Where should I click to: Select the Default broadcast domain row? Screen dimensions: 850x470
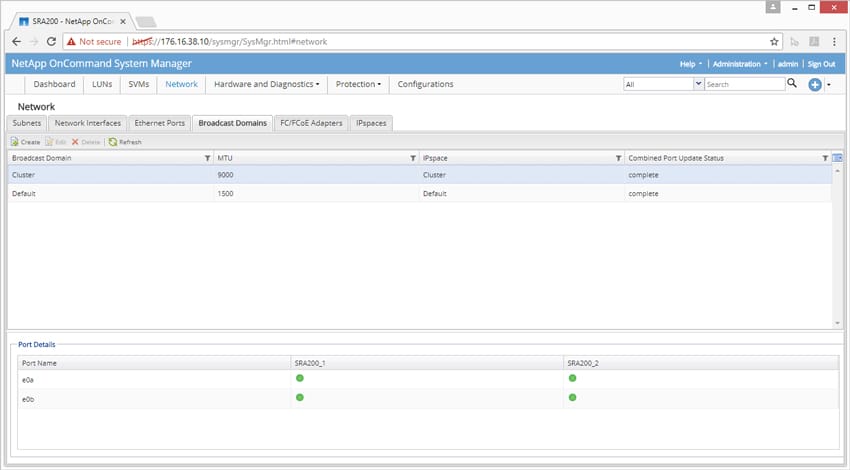(x=419, y=194)
